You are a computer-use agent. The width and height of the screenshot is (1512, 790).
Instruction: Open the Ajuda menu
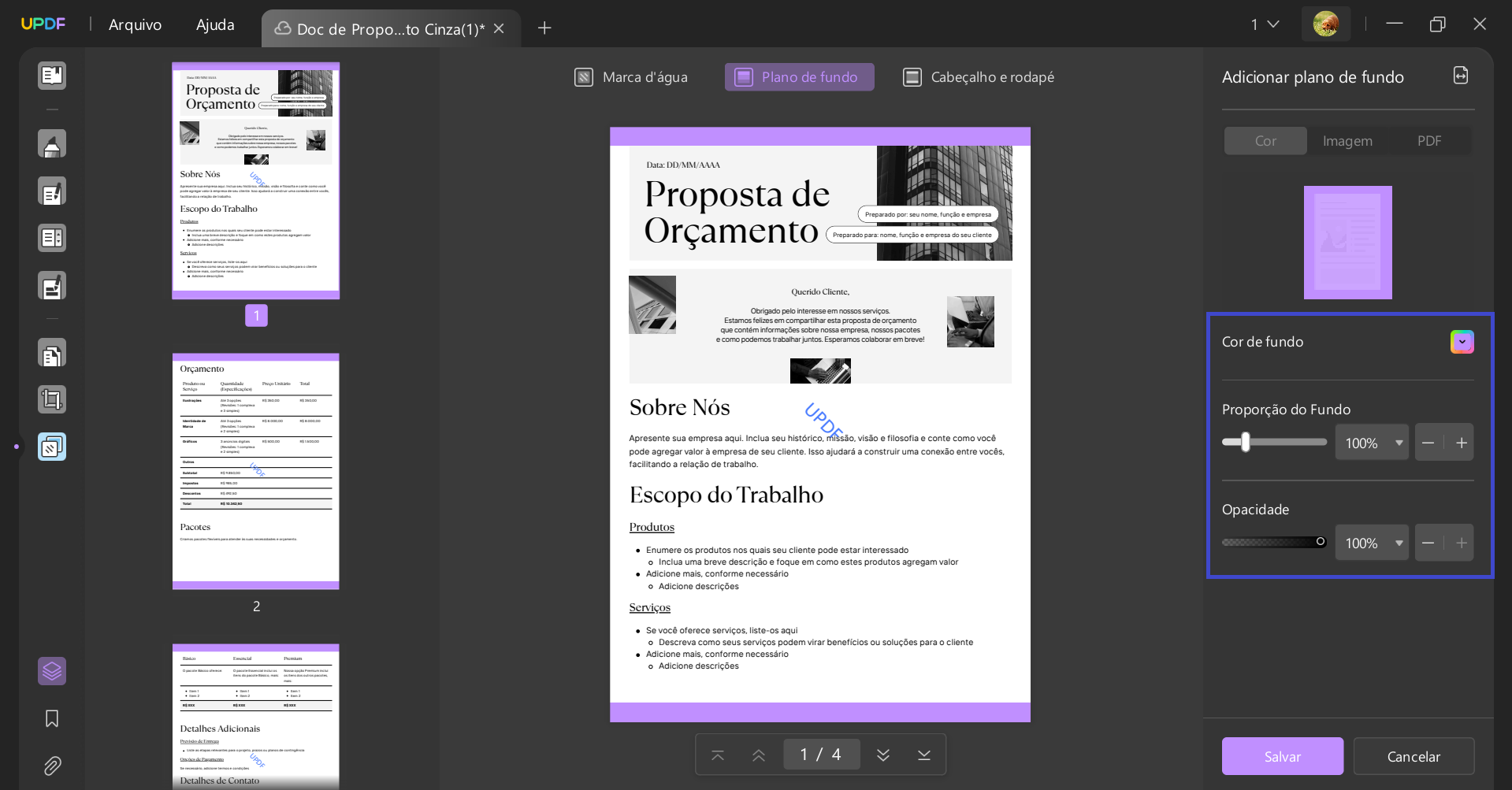[214, 24]
